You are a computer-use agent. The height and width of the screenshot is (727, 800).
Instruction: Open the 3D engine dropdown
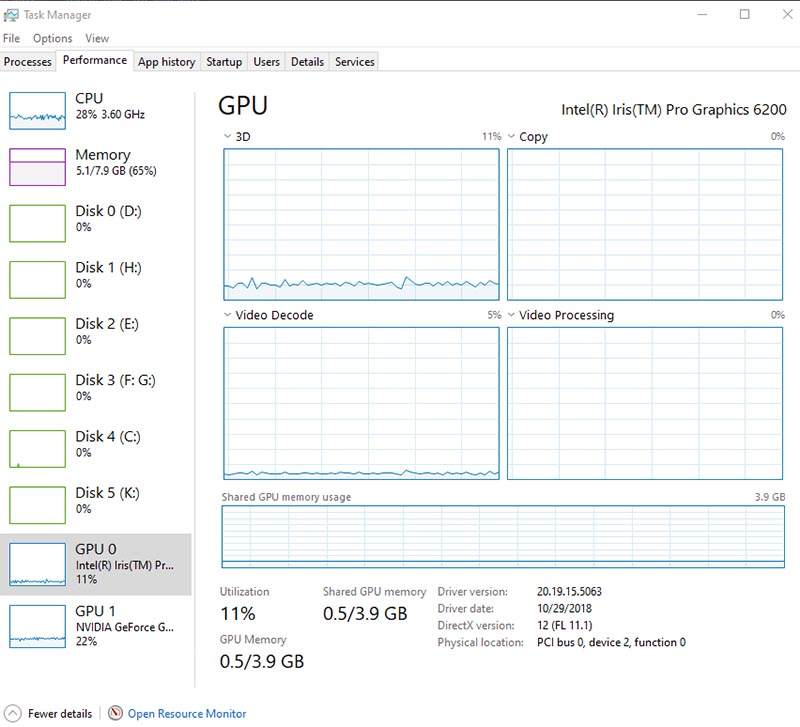[x=228, y=136]
